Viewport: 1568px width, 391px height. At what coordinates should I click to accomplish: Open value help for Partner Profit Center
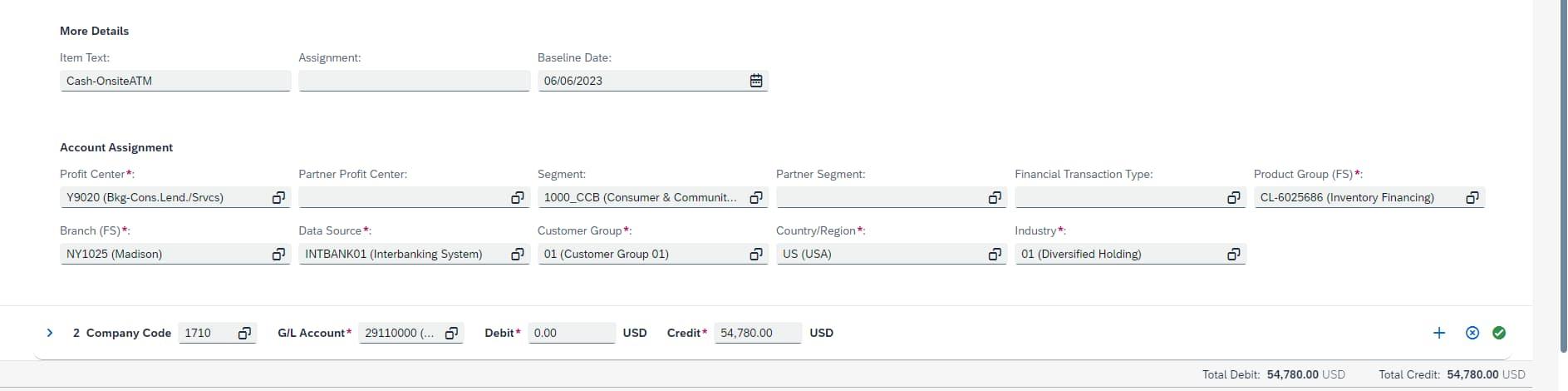[x=517, y=197]
